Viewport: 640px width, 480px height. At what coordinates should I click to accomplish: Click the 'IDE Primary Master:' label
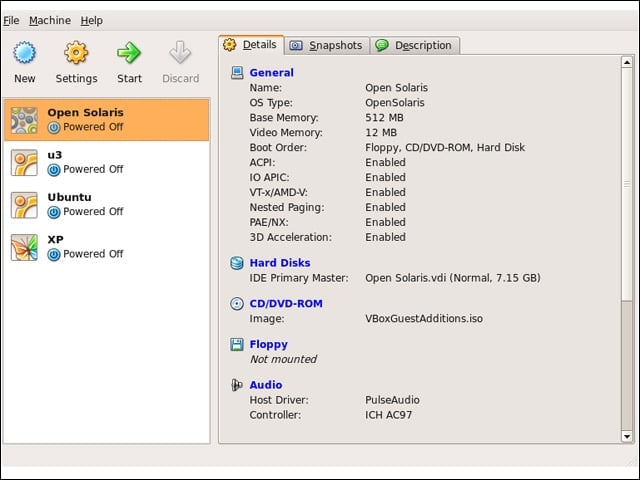pos(299,278)
